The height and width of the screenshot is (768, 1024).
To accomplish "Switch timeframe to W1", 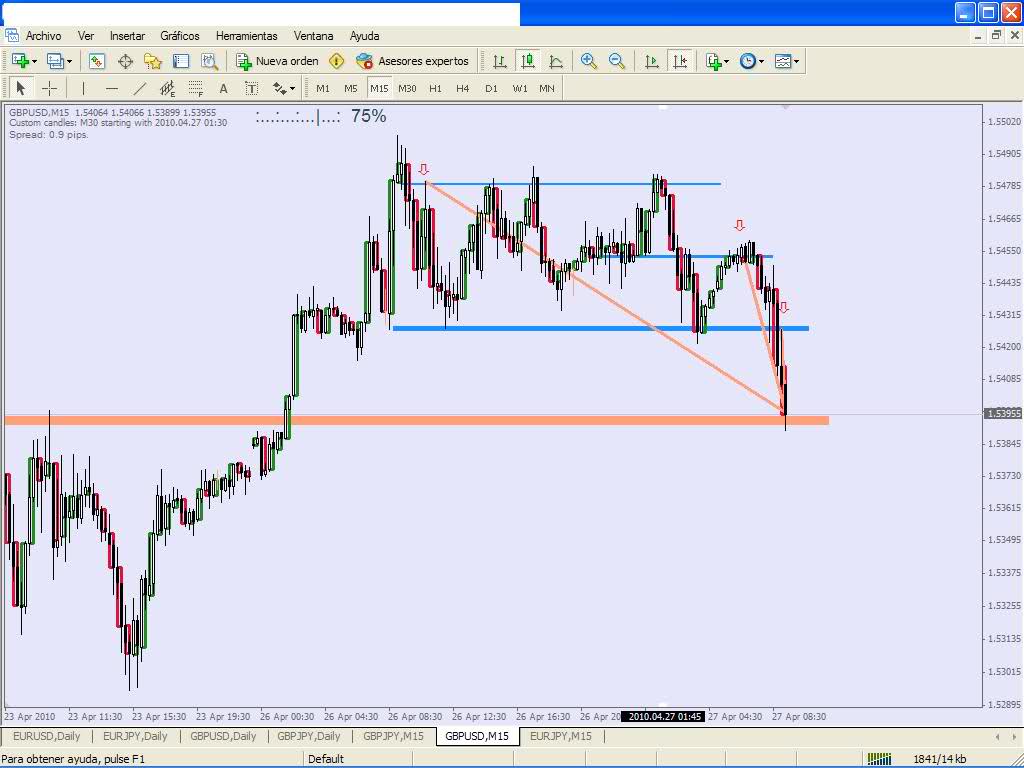I will click(519, 88).
